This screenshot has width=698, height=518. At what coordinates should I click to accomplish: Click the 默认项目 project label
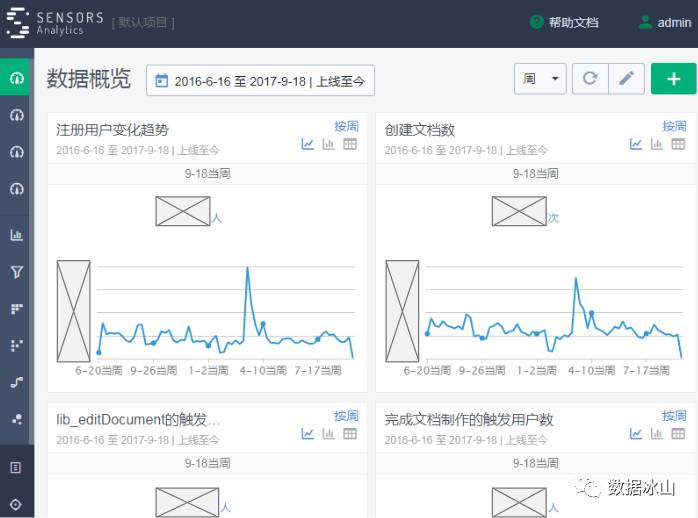[143, 23]
